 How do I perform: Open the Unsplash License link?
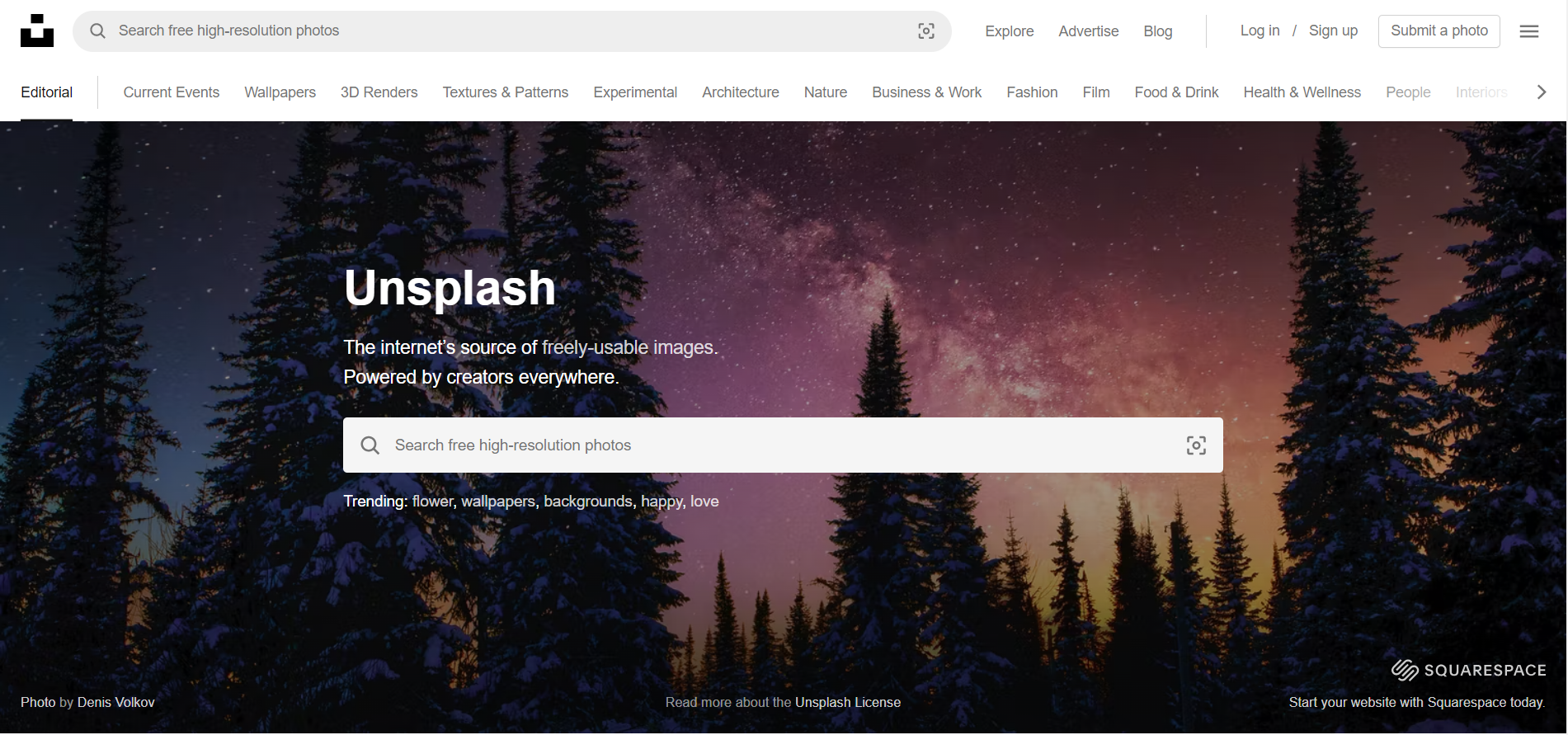pyautogui.click(x=848, y=703)
